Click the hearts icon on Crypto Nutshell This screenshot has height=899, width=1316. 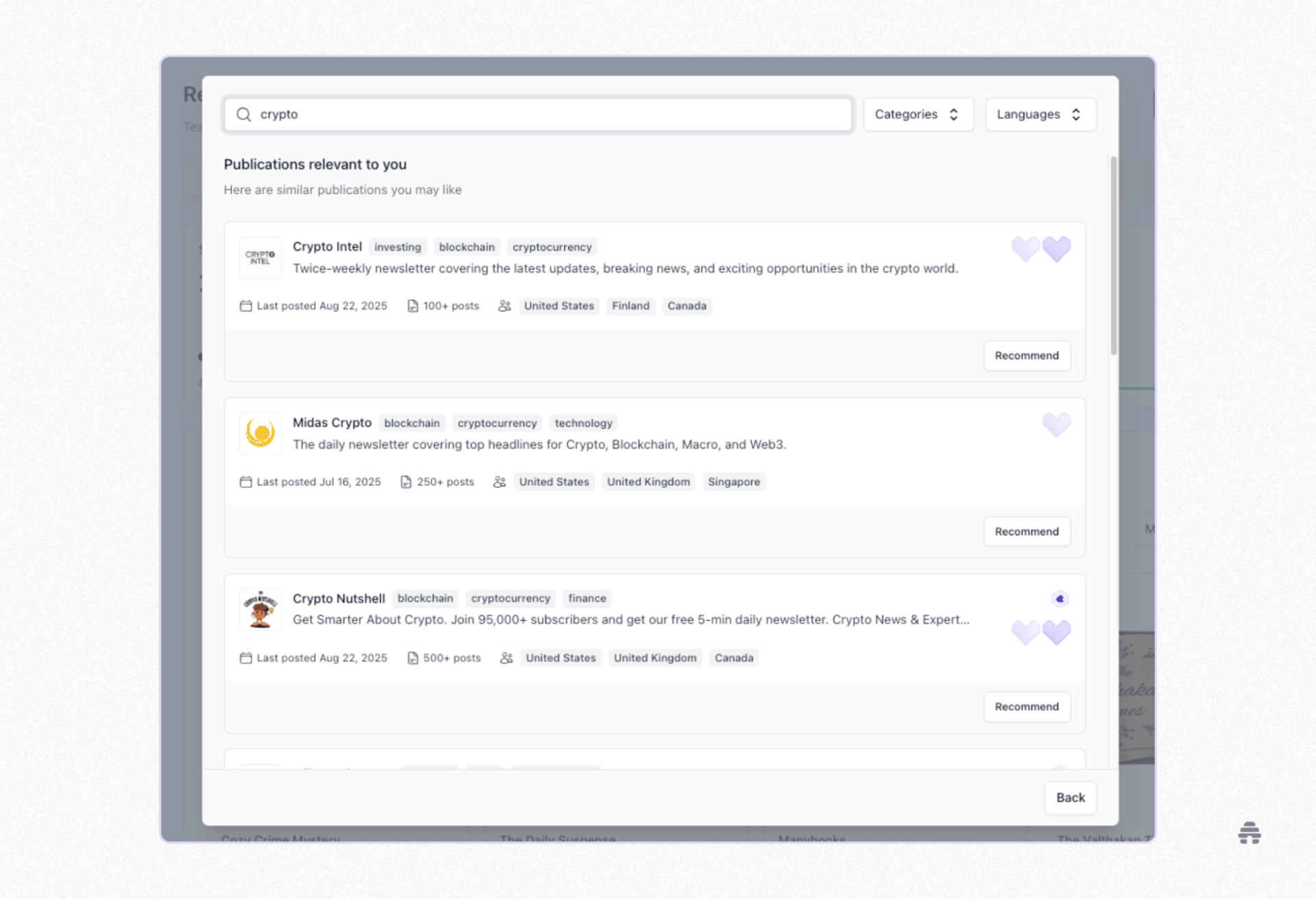pyautogui.click(x=1040, y=632)
